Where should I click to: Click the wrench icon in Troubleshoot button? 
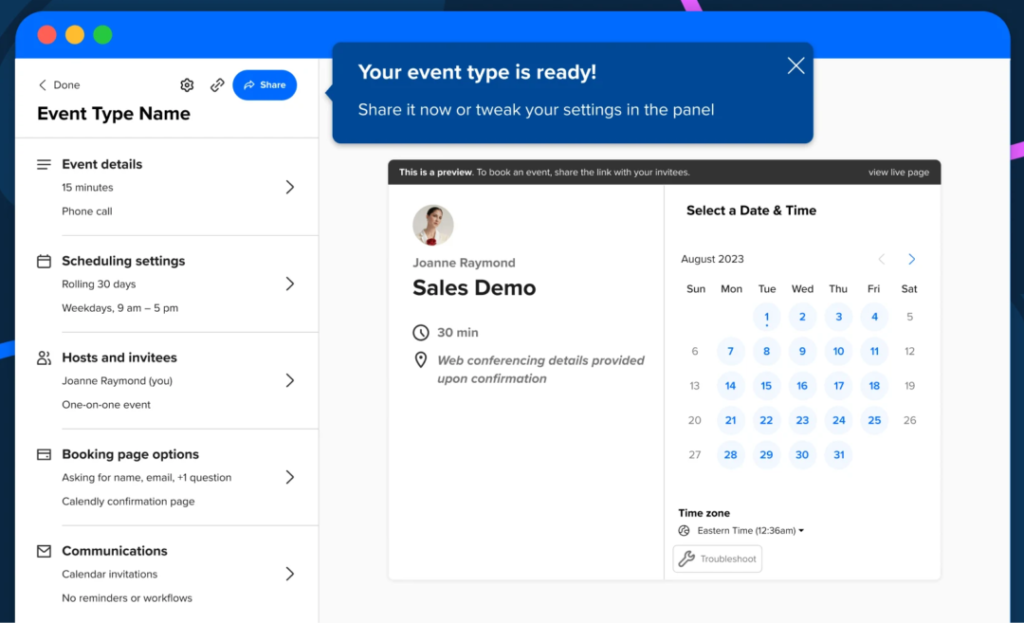coord(686,559)
